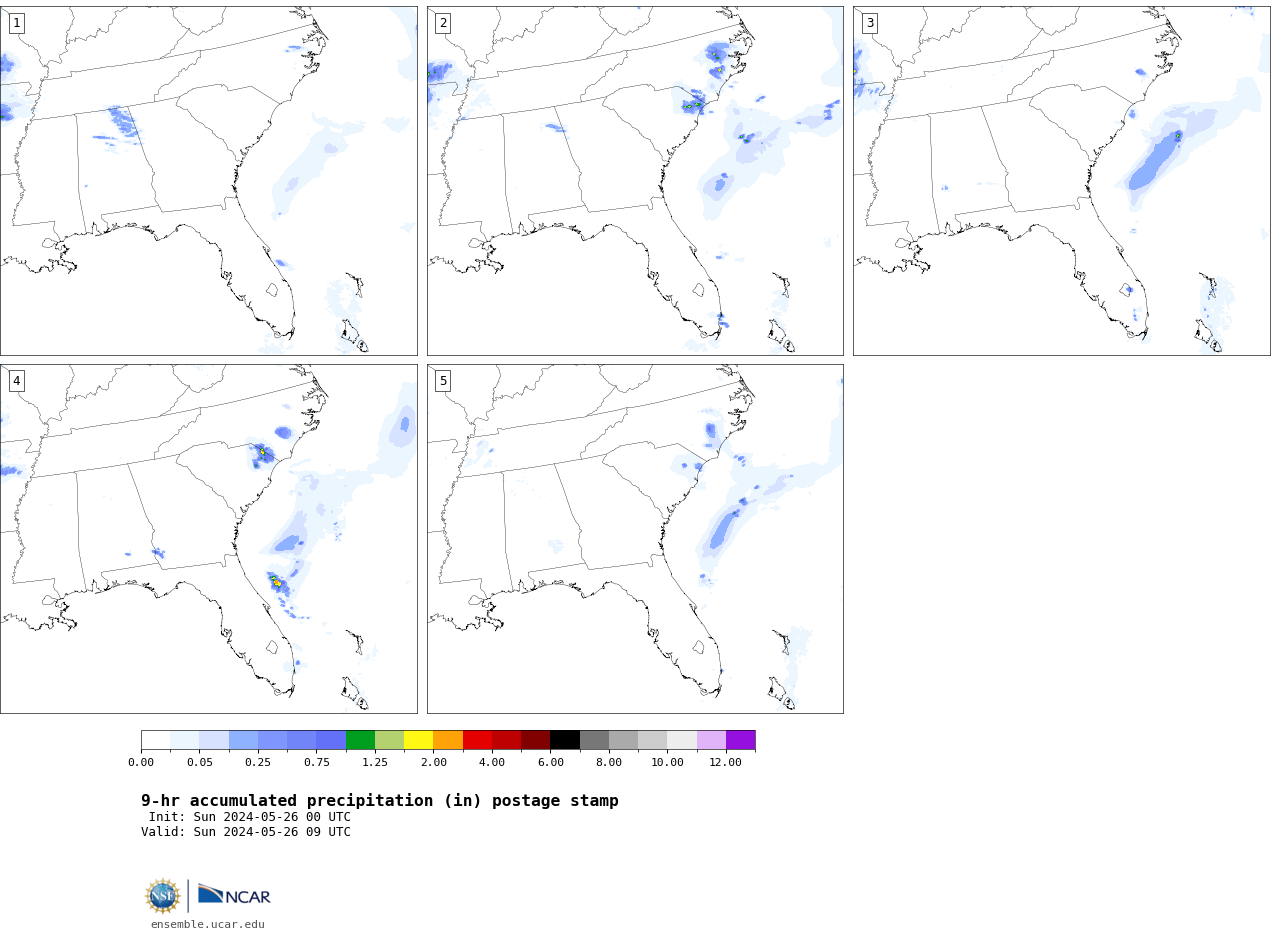Select the dark green colorbar swatch
This screenshot has width=1280, height=936.
(x=360, y=740)
